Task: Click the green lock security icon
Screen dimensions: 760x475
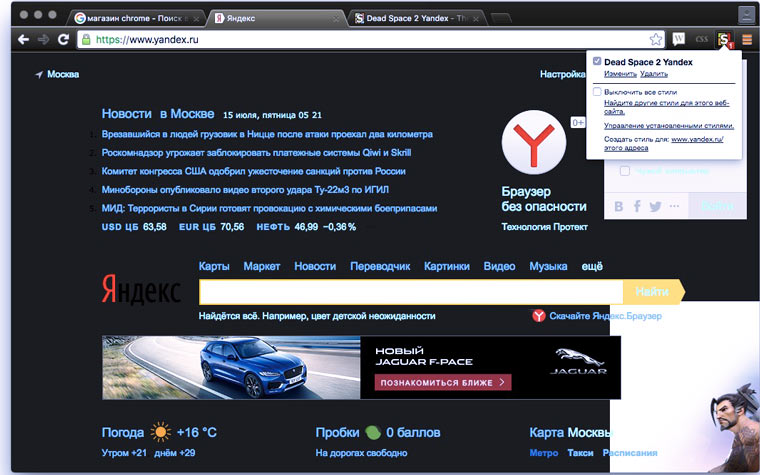Action: [x=86, y=40]
